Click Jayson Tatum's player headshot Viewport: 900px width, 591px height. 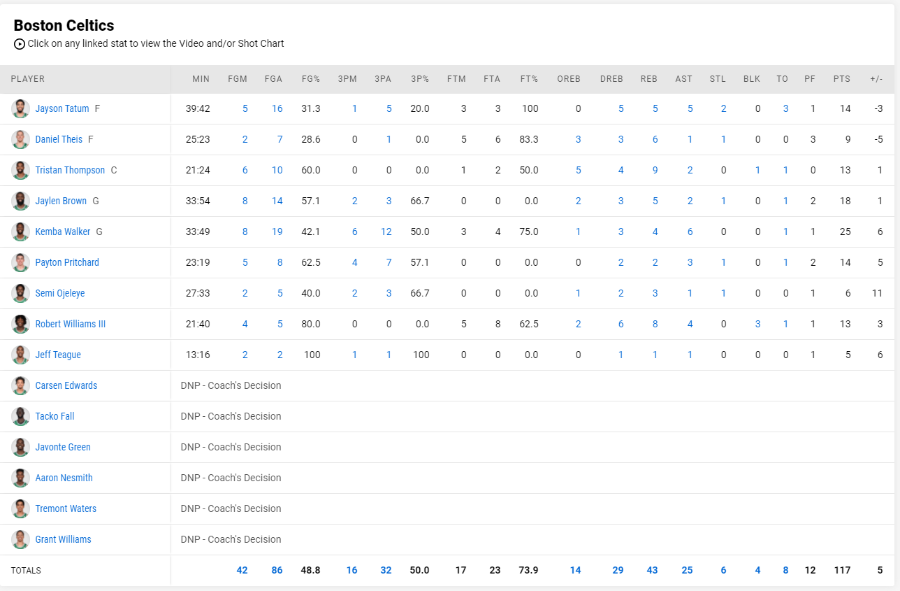pyautogui.click(x=20, y=108)
